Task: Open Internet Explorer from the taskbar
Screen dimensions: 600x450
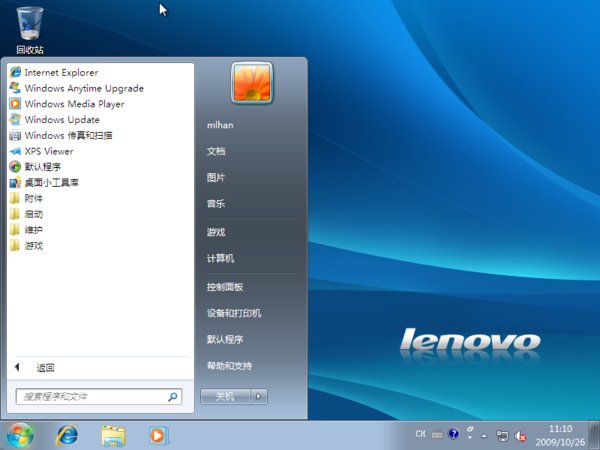Action: click(67, 435)
